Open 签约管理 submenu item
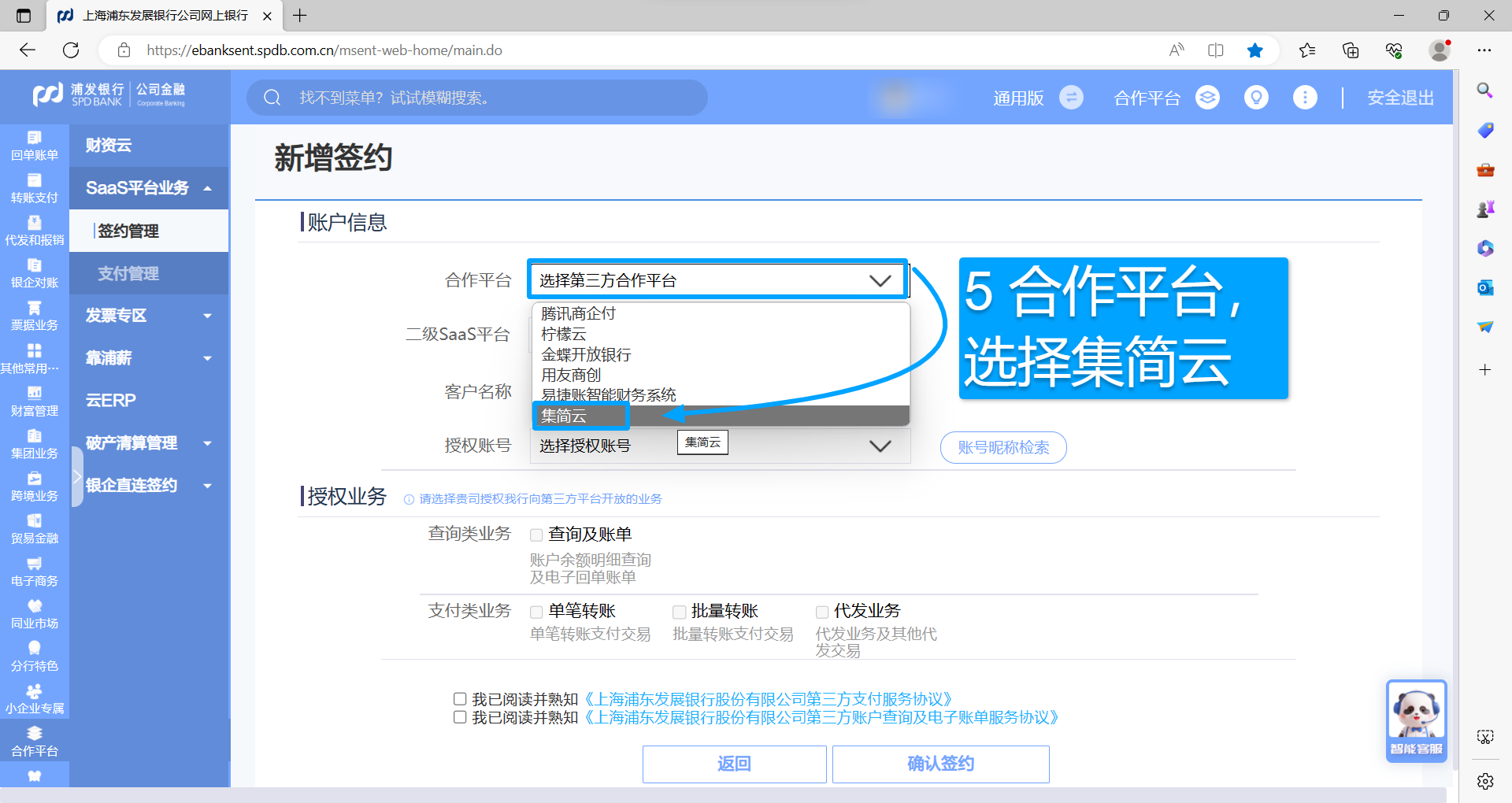This screenshot has height=803, width=1512. 149,231
